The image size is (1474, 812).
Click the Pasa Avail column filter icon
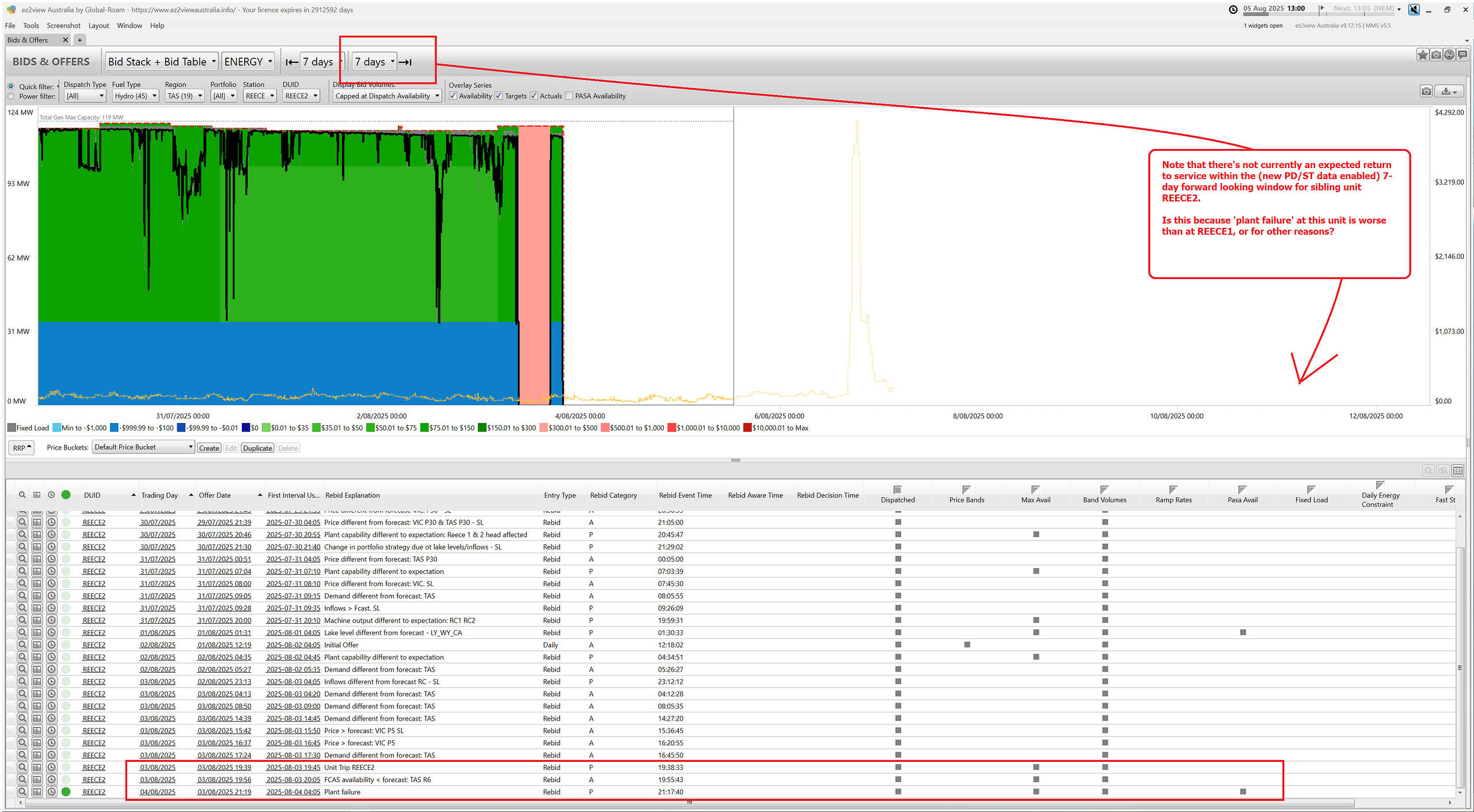1243,490
